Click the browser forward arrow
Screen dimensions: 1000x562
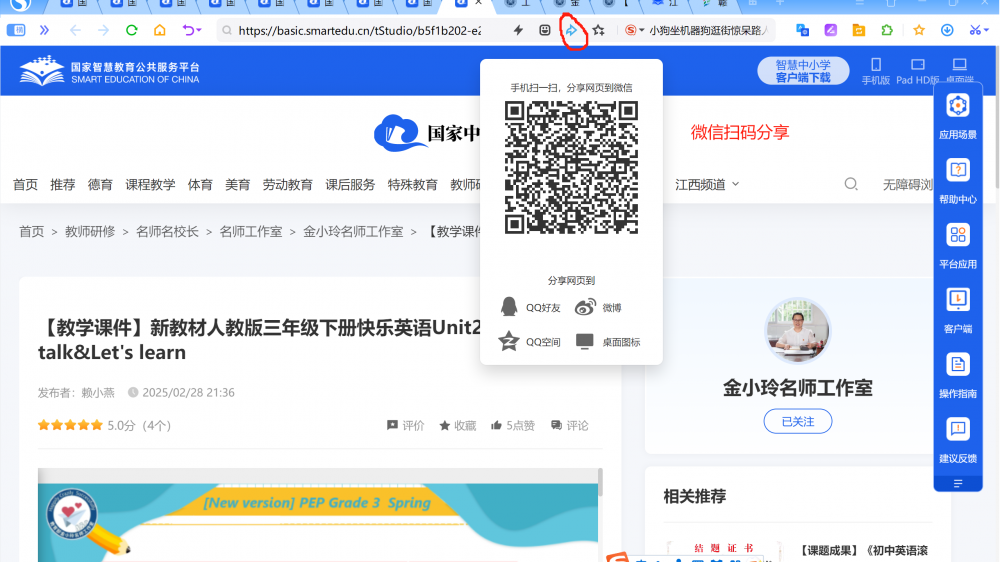pos(103,30)
